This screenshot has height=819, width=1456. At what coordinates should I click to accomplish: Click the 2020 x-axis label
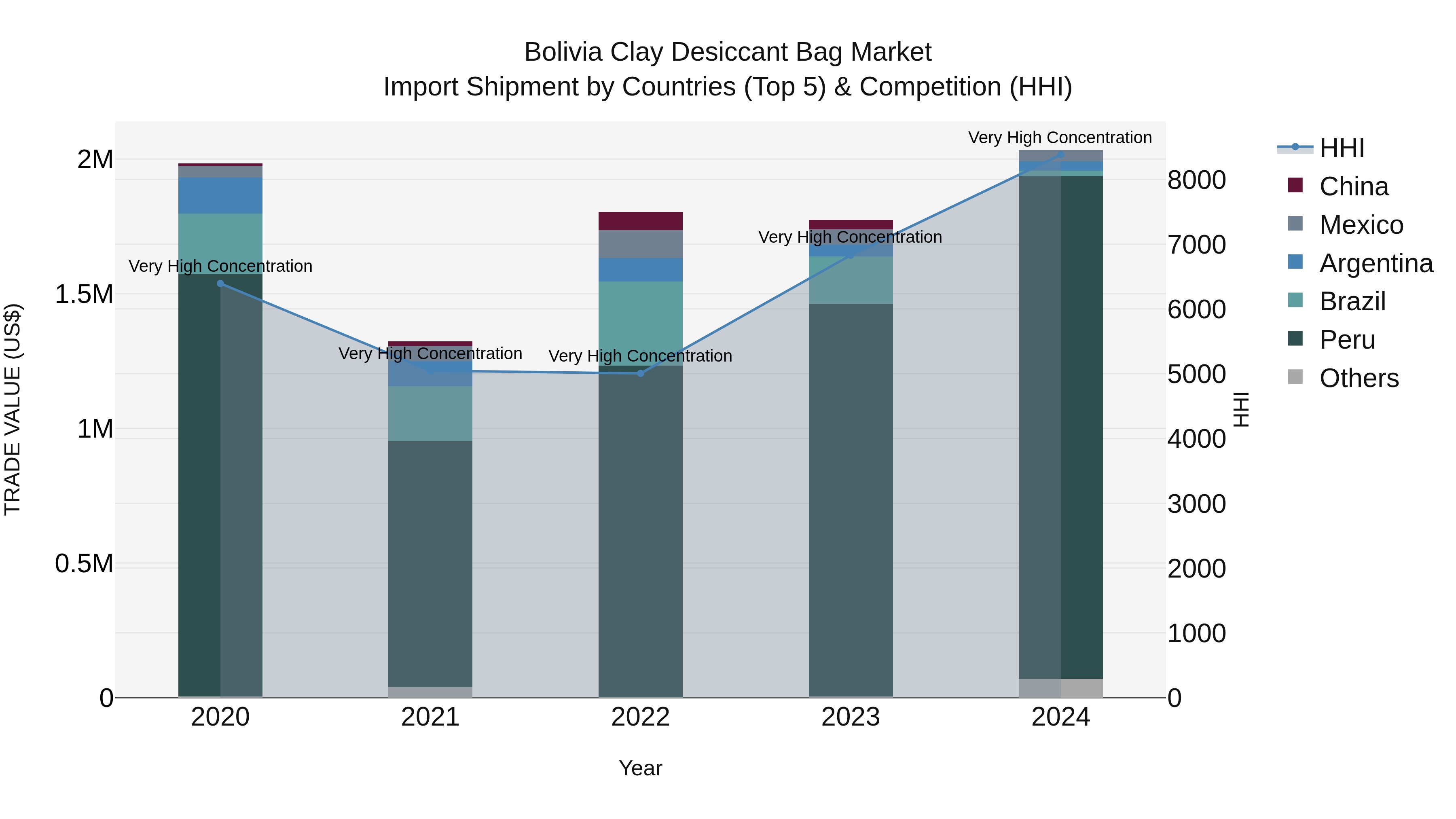point(220,717)
